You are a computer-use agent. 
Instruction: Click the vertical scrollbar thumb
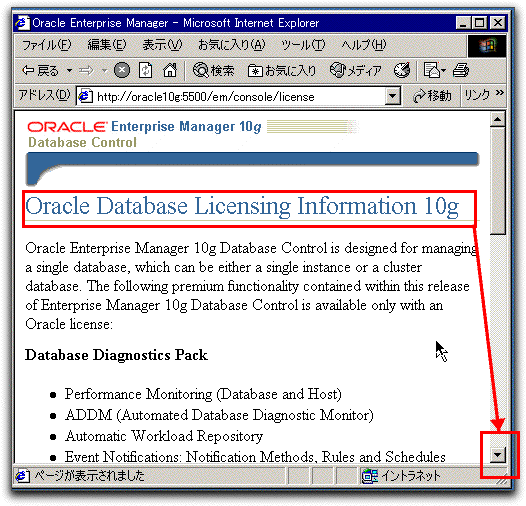497,181
